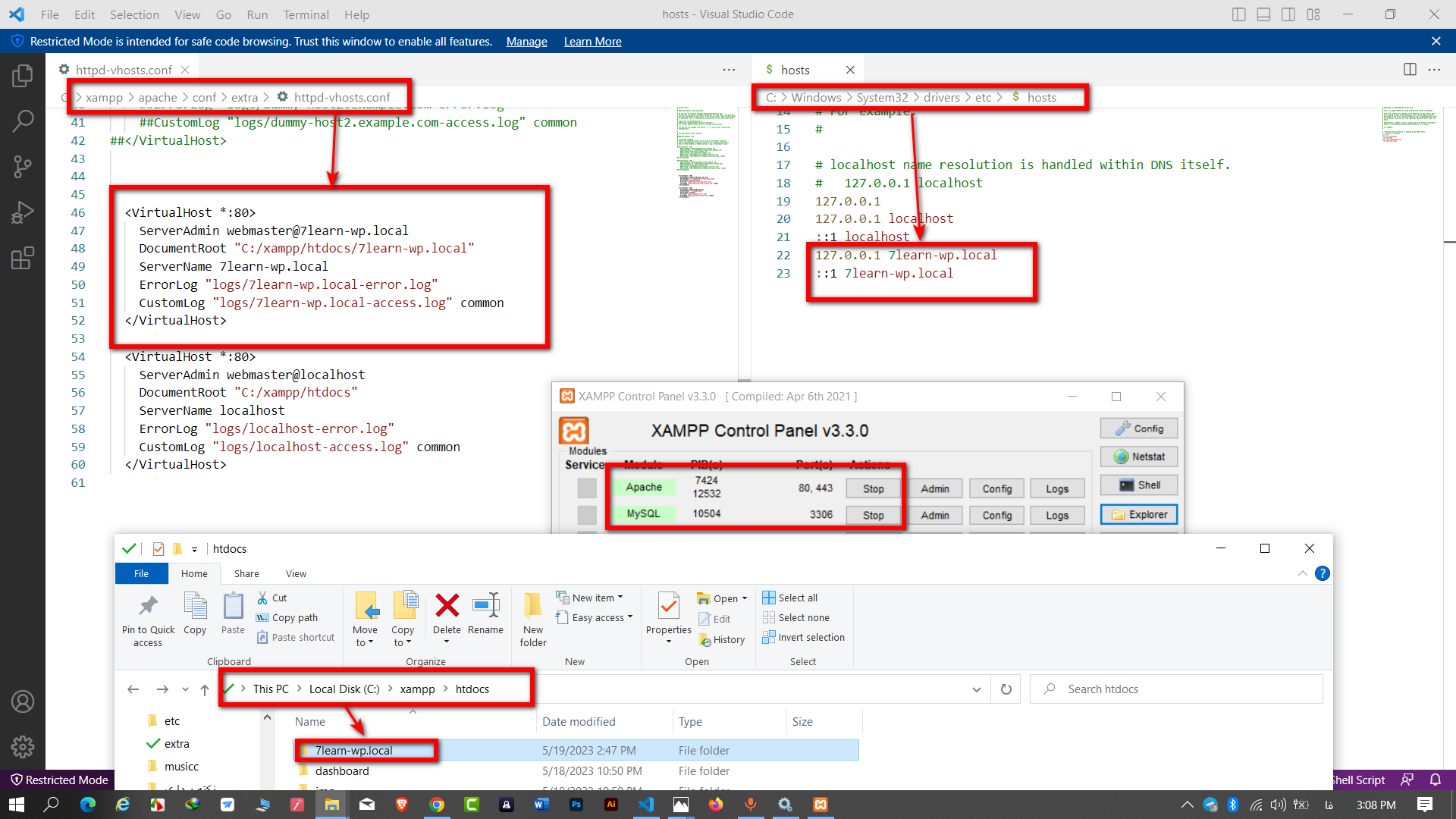The width and height of the screenshot is (1456, 819).
Task: Open XAMPP main Config button
Action: click(1139, 428)
